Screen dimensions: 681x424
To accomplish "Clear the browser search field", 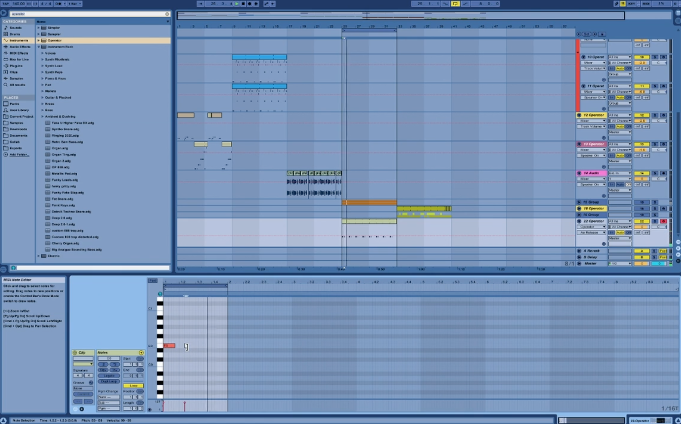I will [x=167, y=14].
